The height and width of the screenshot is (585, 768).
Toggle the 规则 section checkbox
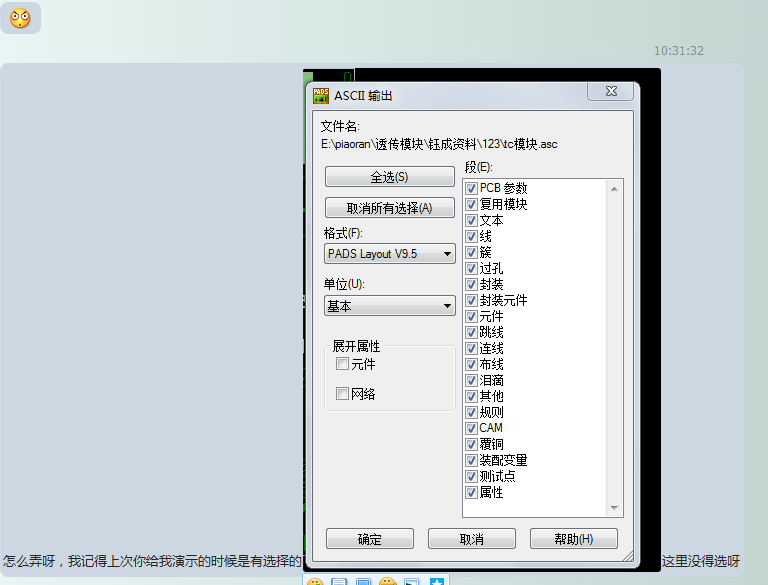click(x=471, y=412)
